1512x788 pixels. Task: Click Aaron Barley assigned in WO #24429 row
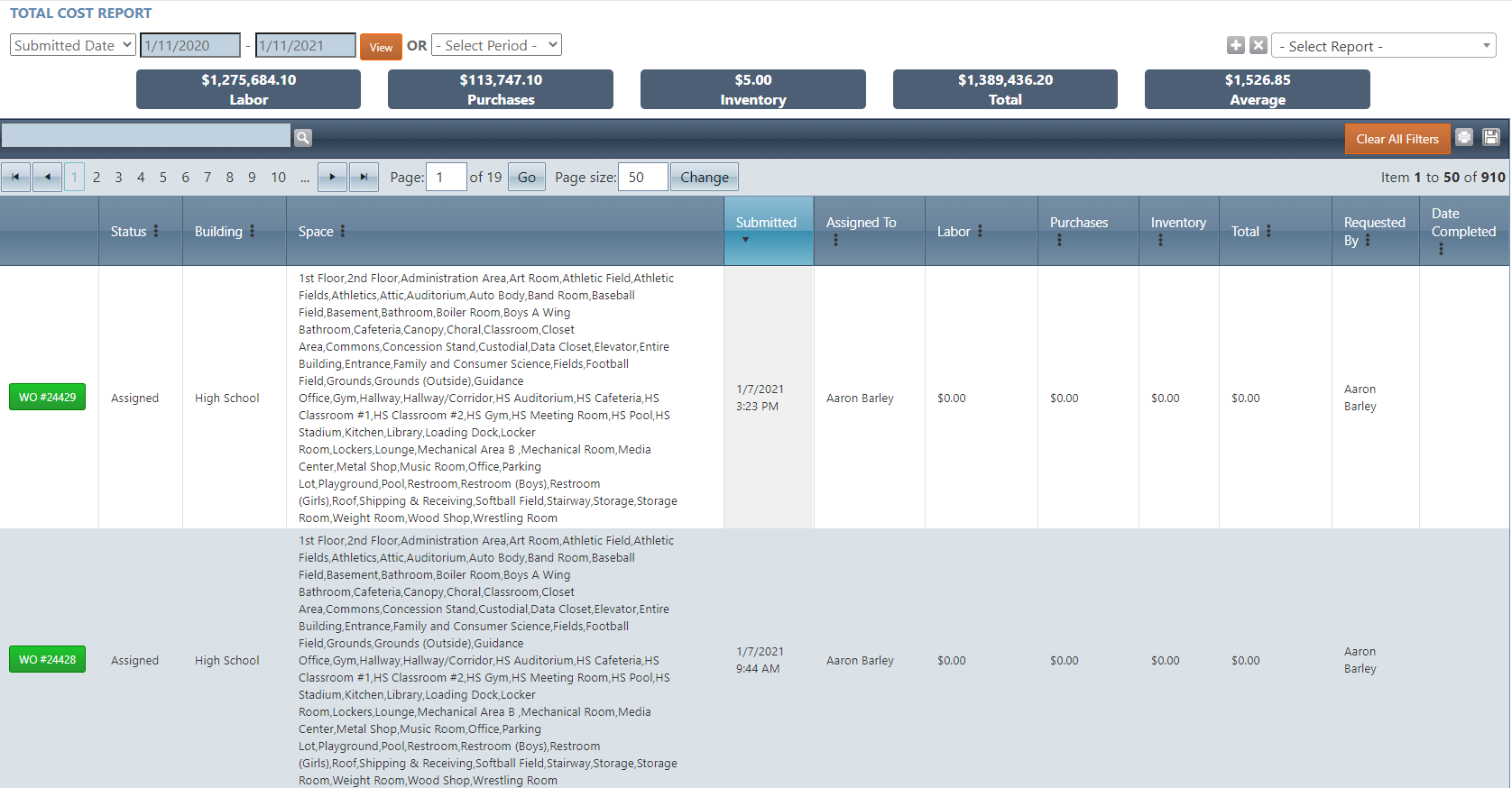[x=860, y=398]
